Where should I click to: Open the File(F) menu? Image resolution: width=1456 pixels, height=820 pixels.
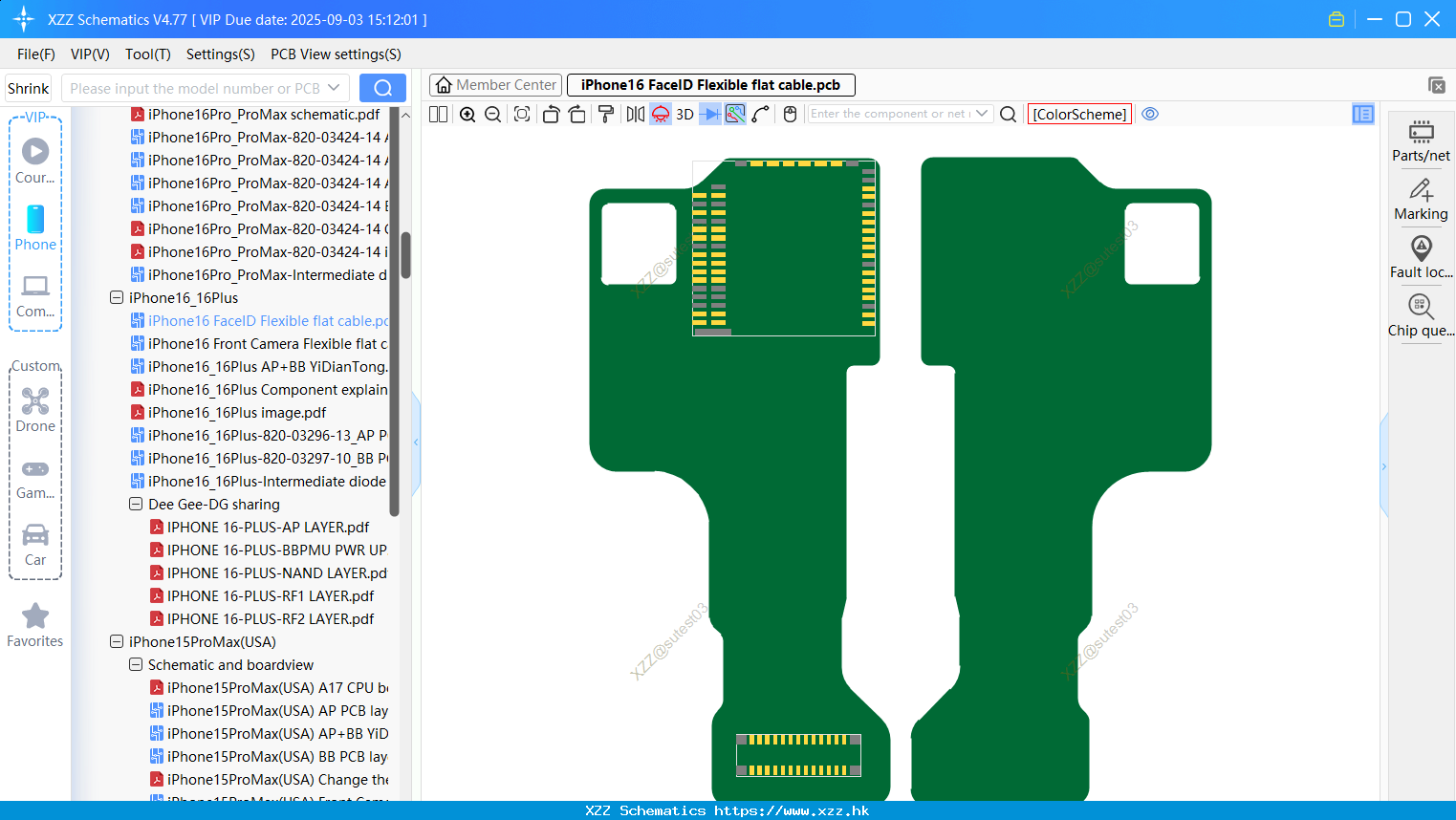coord(36,54)
